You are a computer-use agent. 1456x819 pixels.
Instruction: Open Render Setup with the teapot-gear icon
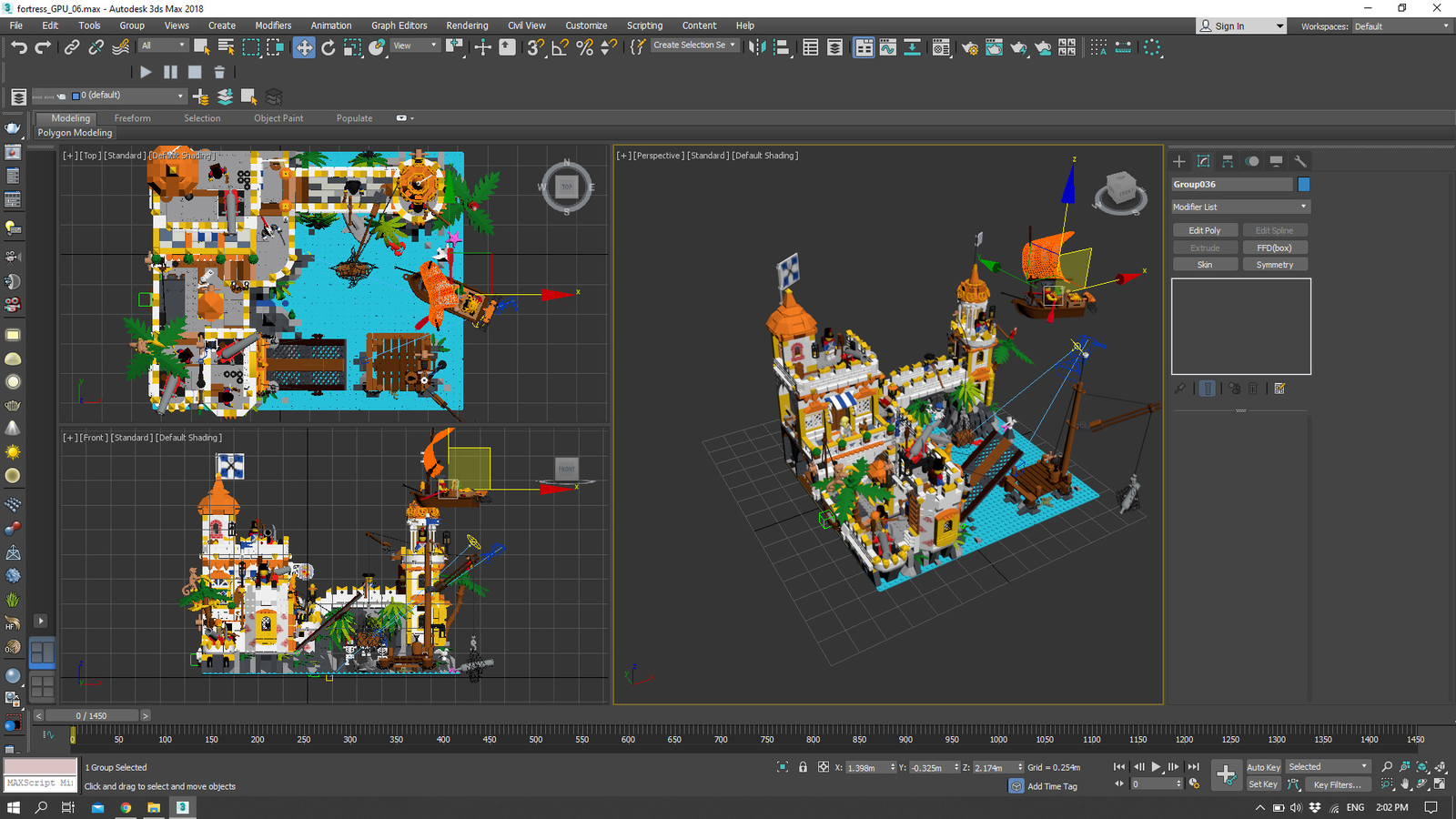tap(970, 47)
